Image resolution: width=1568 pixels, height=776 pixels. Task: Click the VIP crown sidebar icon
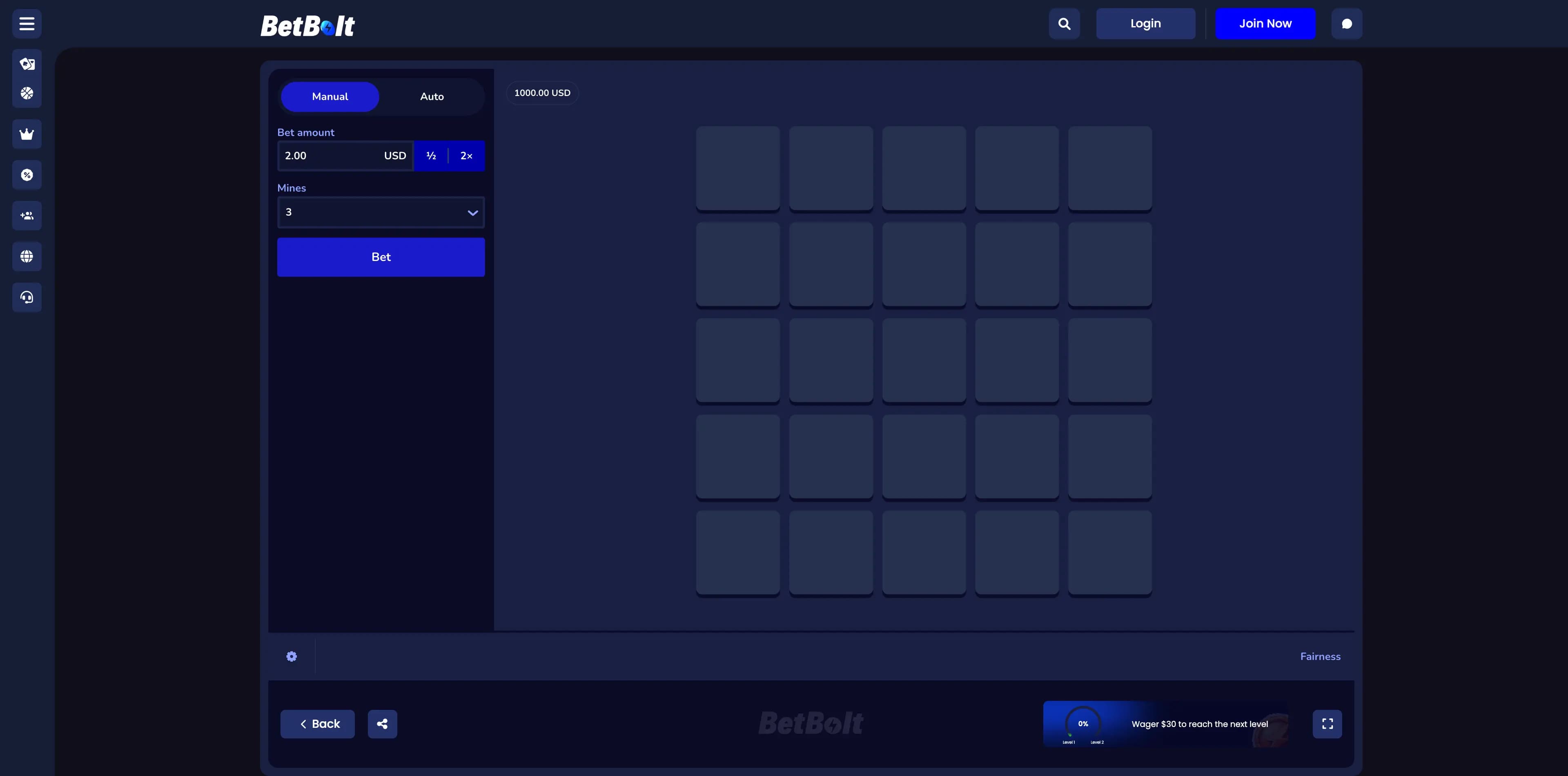pos(27,134)
